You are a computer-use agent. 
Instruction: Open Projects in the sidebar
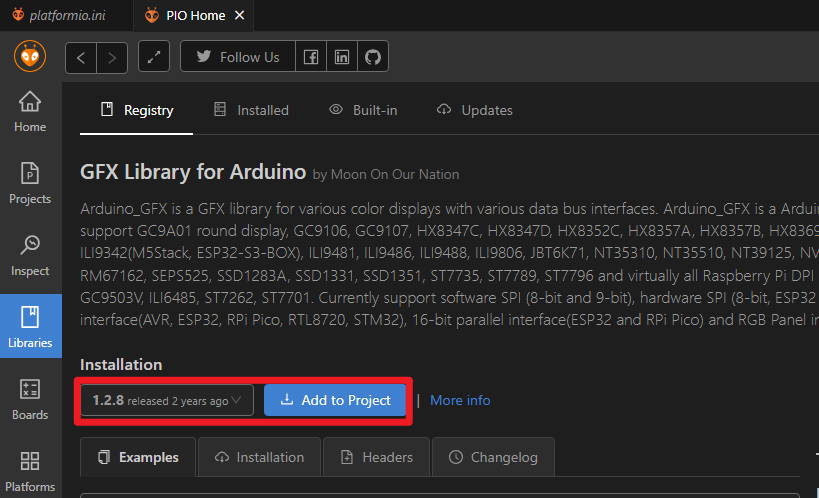(30, 183)
